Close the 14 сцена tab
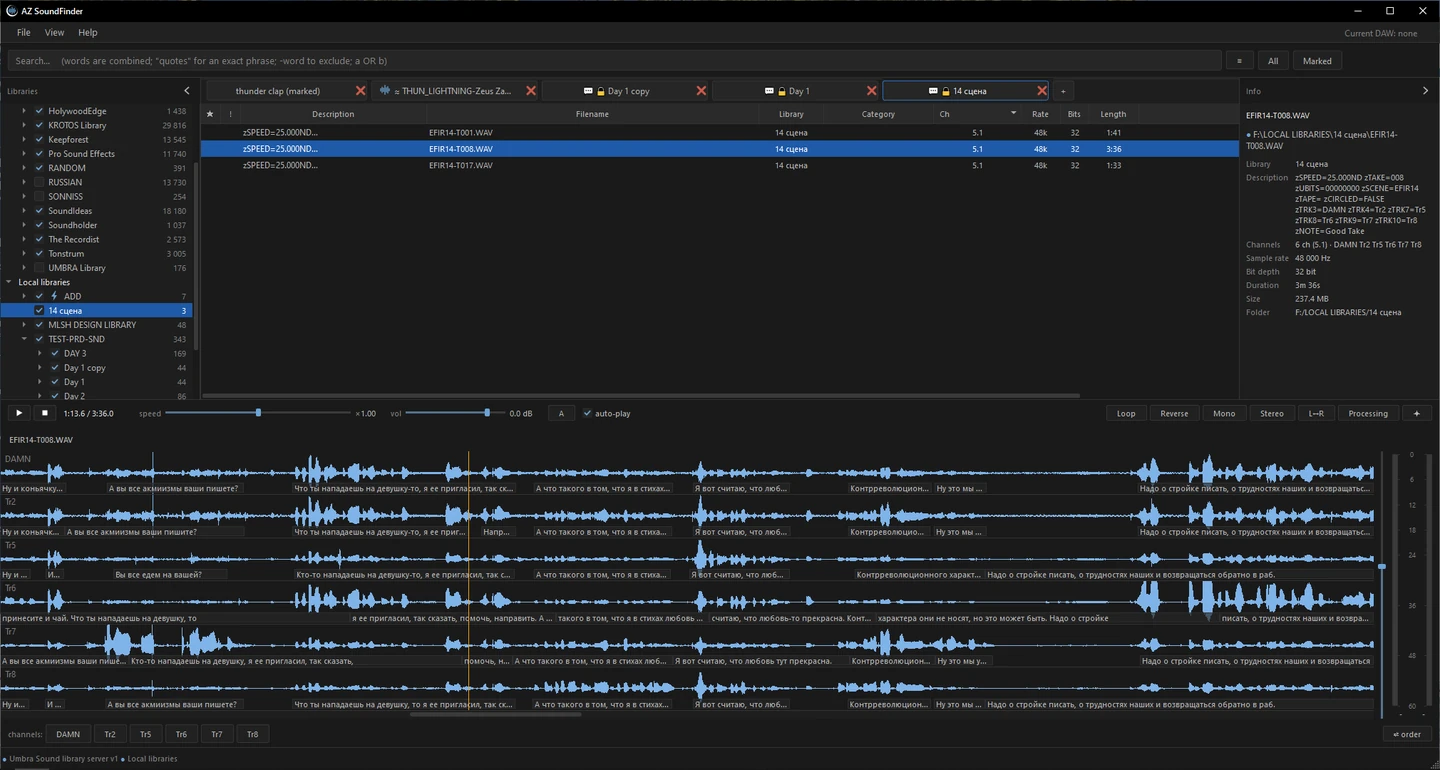Screen dimensions: 1440x770 [1042, 91]
